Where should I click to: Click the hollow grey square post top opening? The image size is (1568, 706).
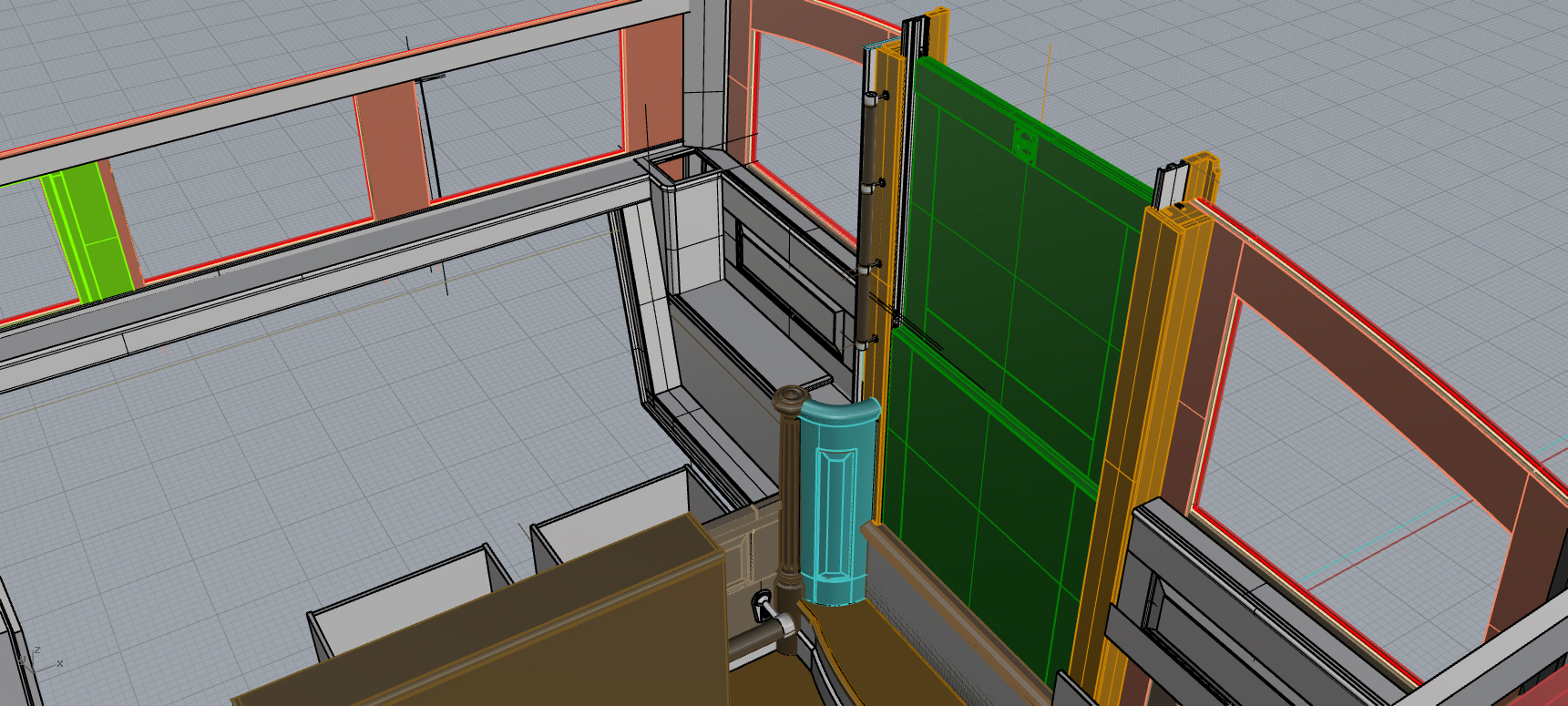click(676, 168)
